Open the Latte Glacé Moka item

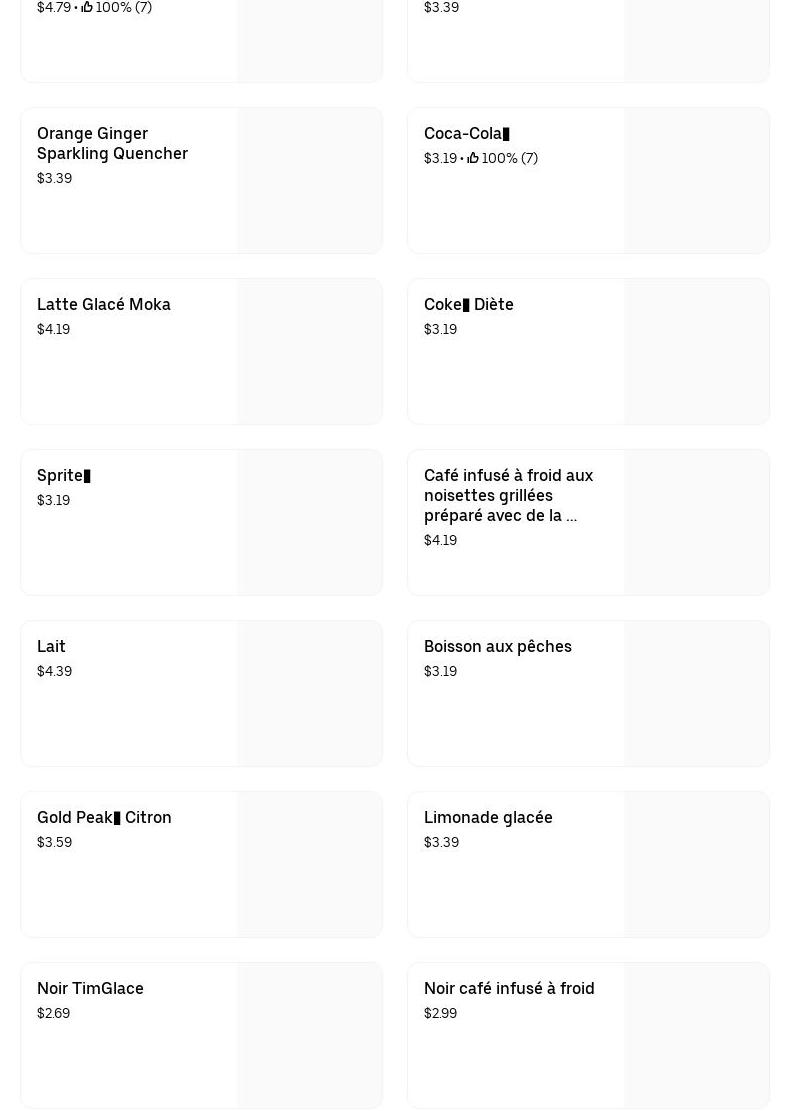tap(104, 304)
